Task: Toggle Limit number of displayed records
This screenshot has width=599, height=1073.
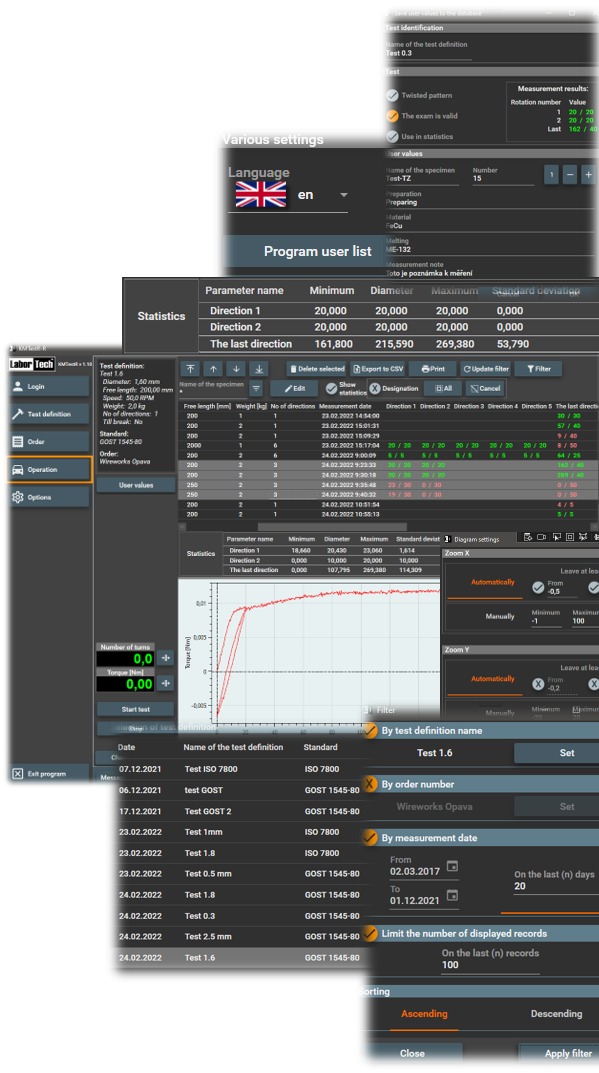Action: (x=370, y=933)
